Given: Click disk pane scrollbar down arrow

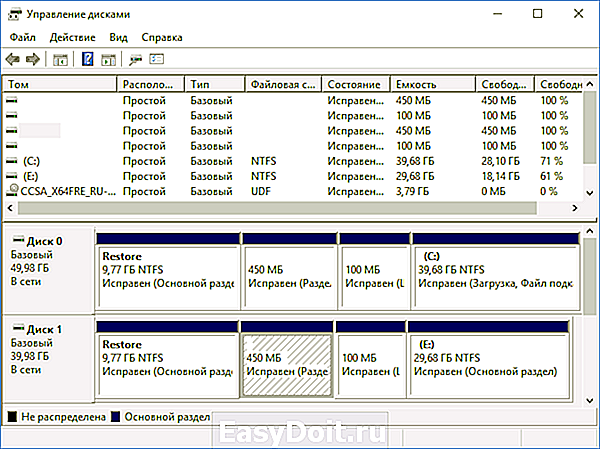Looking at the screenshot, I should point(590,401).
